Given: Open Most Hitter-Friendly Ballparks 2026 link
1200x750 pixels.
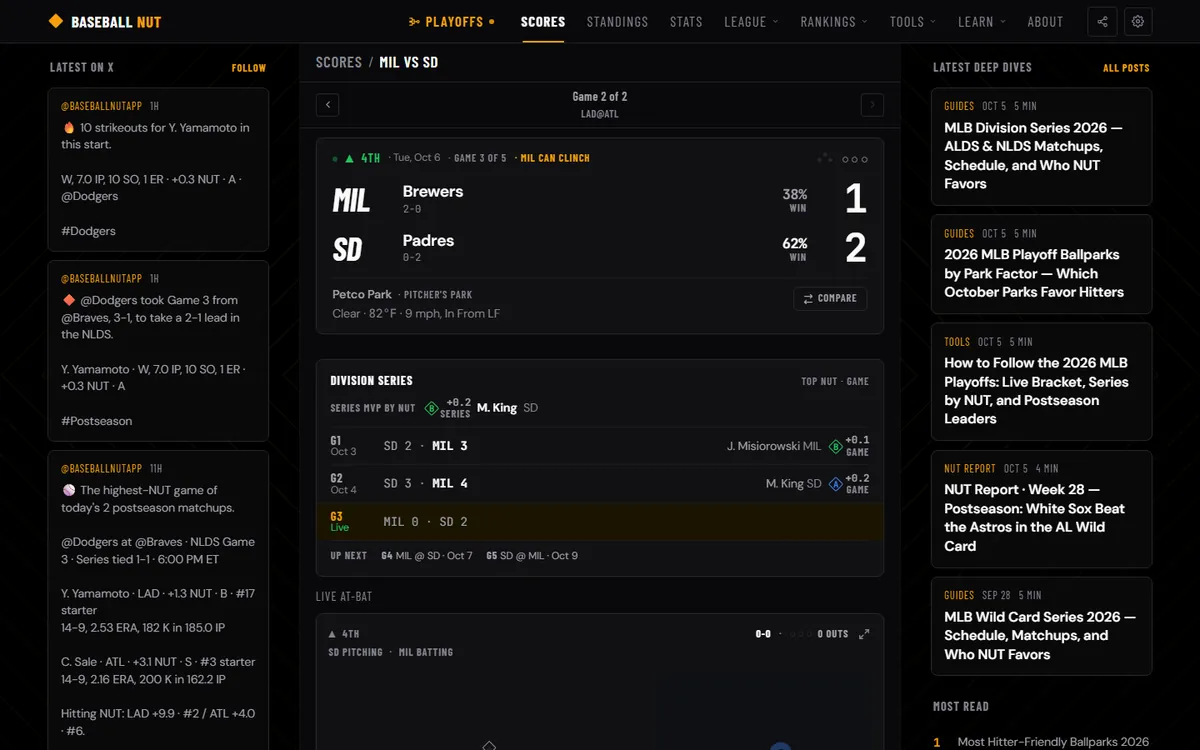Looking at the screenshot, I should coord(1053,742).
